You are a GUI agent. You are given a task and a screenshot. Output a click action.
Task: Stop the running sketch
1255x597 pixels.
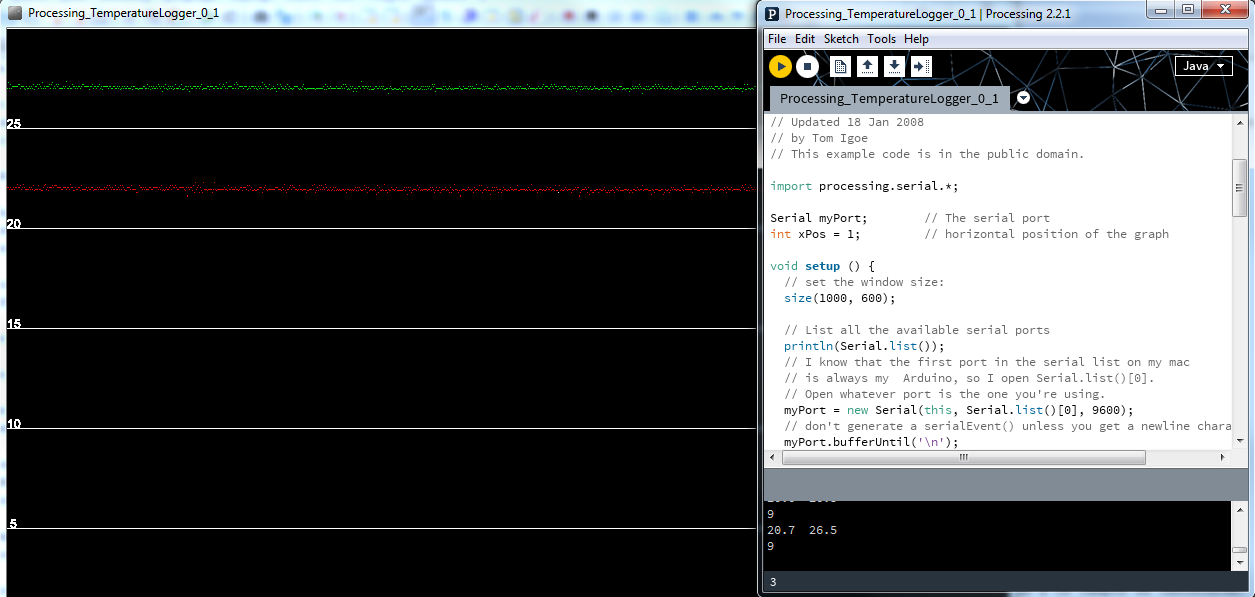[x=807, y=66]
